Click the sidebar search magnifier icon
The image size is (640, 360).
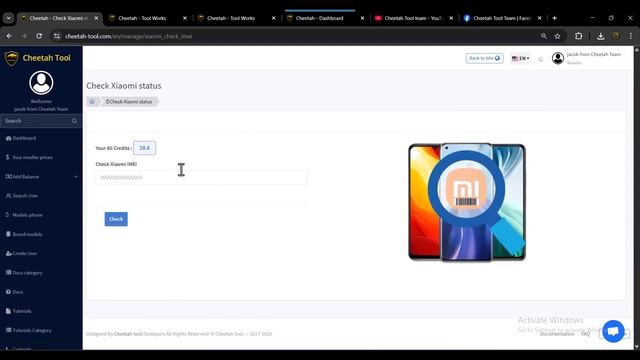coord(74,121)
